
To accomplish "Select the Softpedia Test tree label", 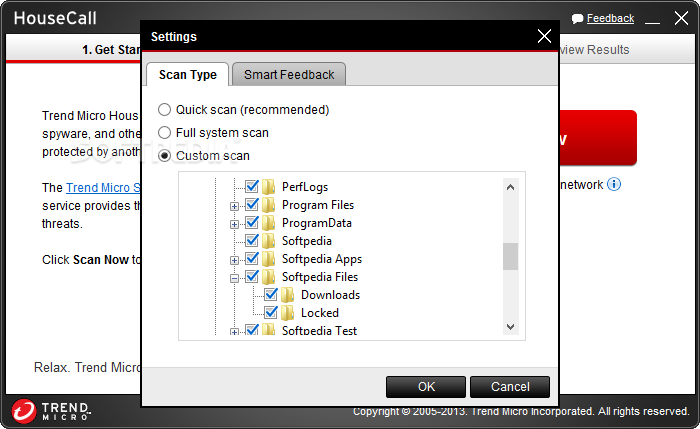I will 319,330.
